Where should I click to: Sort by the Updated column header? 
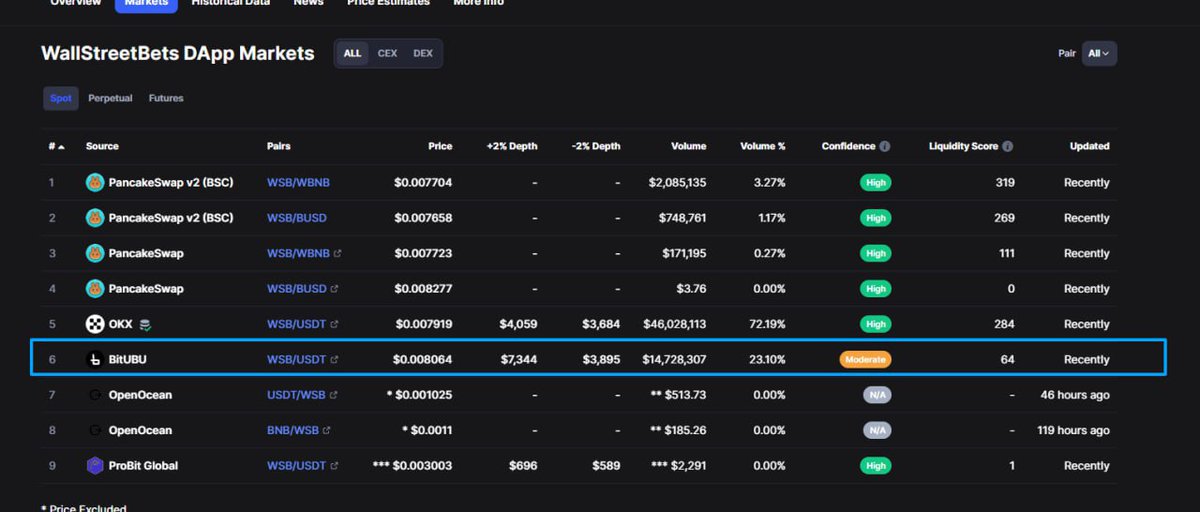tap(1089, 146)
